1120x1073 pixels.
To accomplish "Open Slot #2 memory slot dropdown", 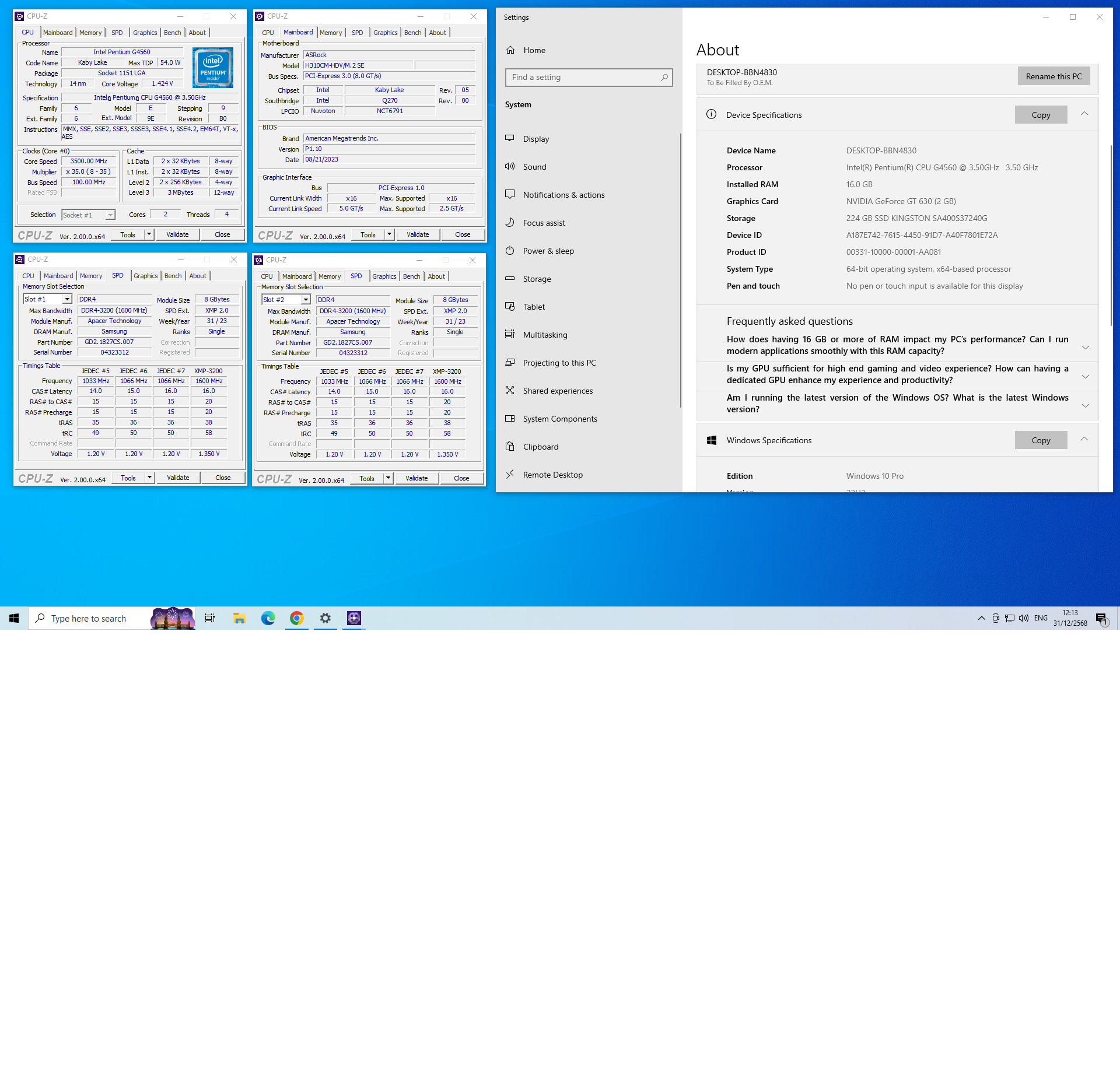I will [x=306, y=300].
